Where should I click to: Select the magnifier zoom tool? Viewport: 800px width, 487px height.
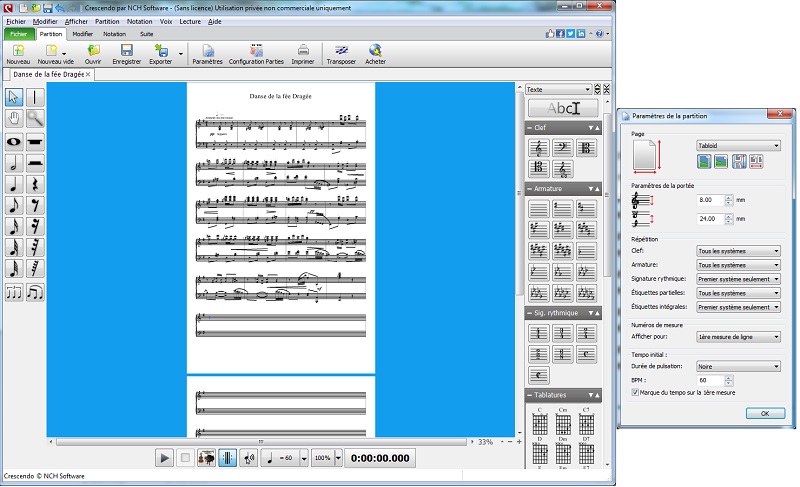pyautogui.click(x=35, y=118)
